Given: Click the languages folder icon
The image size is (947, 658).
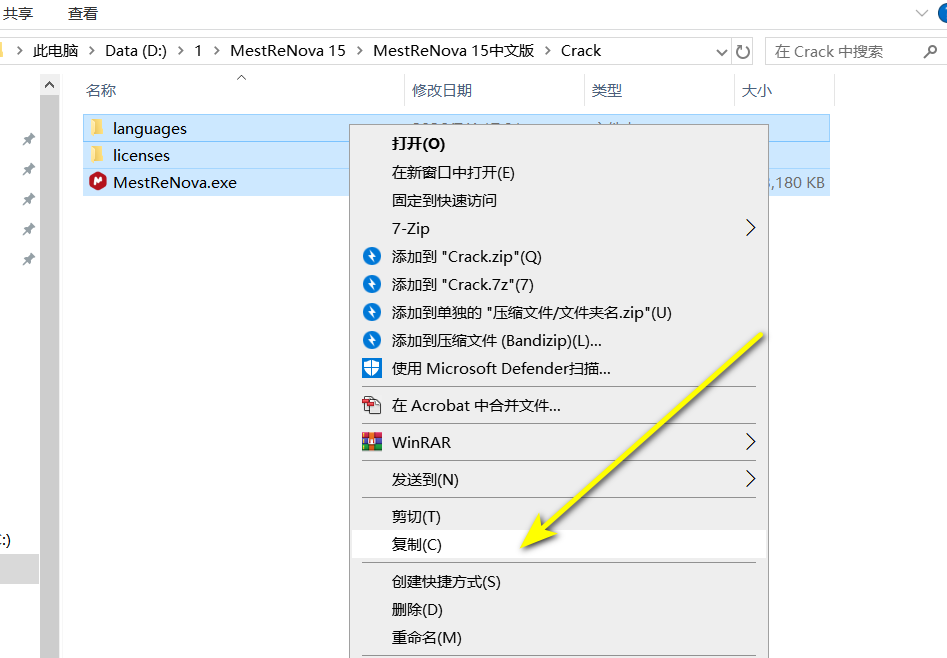Looking at the screenshot, I should [97, 127].
